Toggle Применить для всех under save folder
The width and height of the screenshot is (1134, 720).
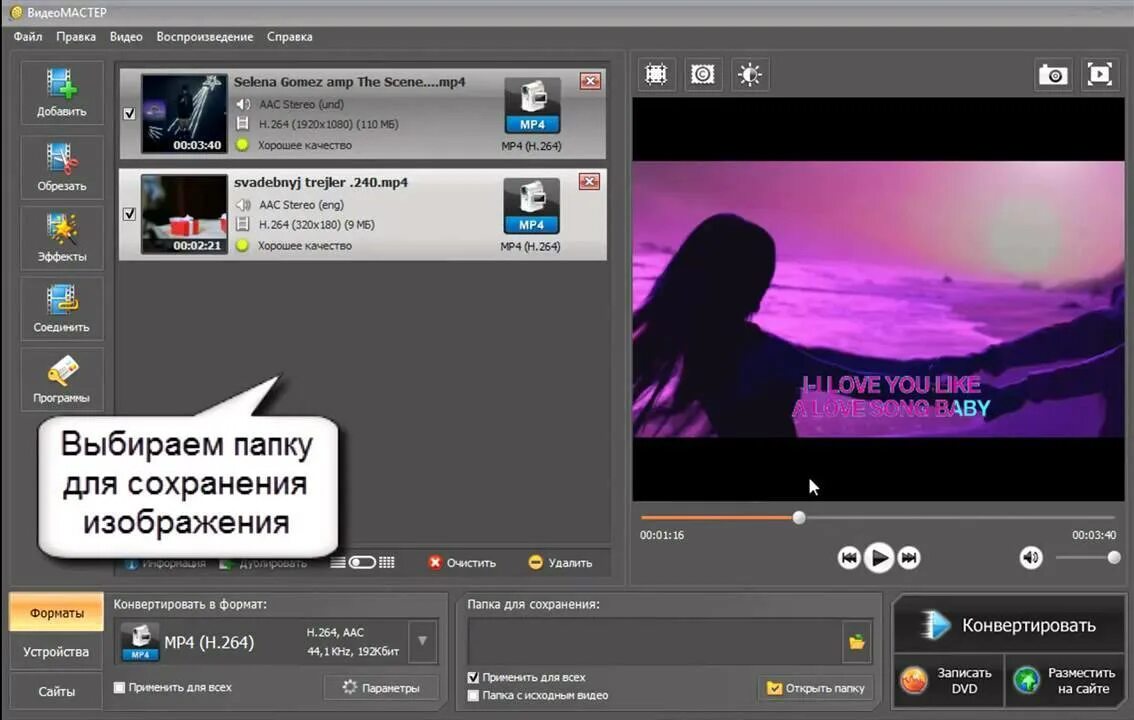[x=473, y=677]
